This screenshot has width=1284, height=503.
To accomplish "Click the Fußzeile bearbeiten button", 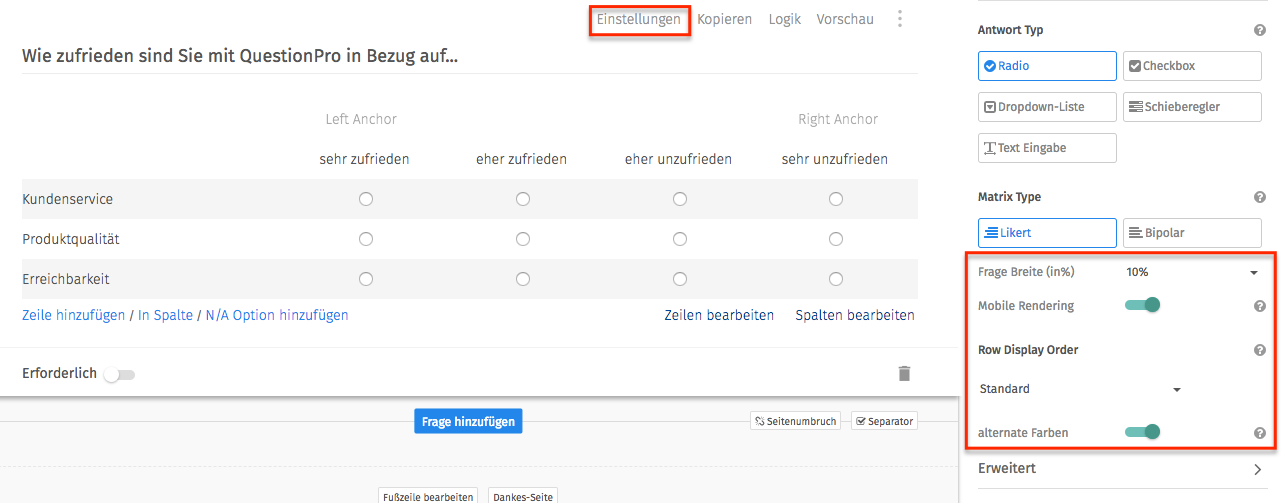I will point(430,496).
